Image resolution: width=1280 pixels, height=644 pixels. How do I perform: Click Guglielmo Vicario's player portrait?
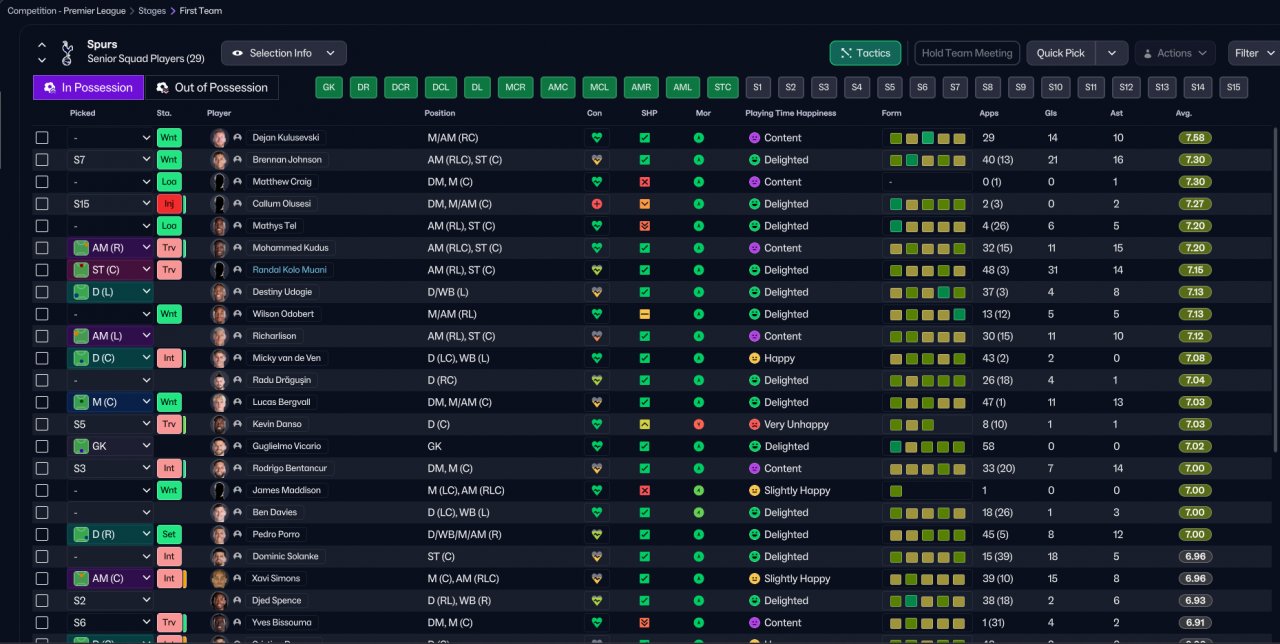[219, 446]
